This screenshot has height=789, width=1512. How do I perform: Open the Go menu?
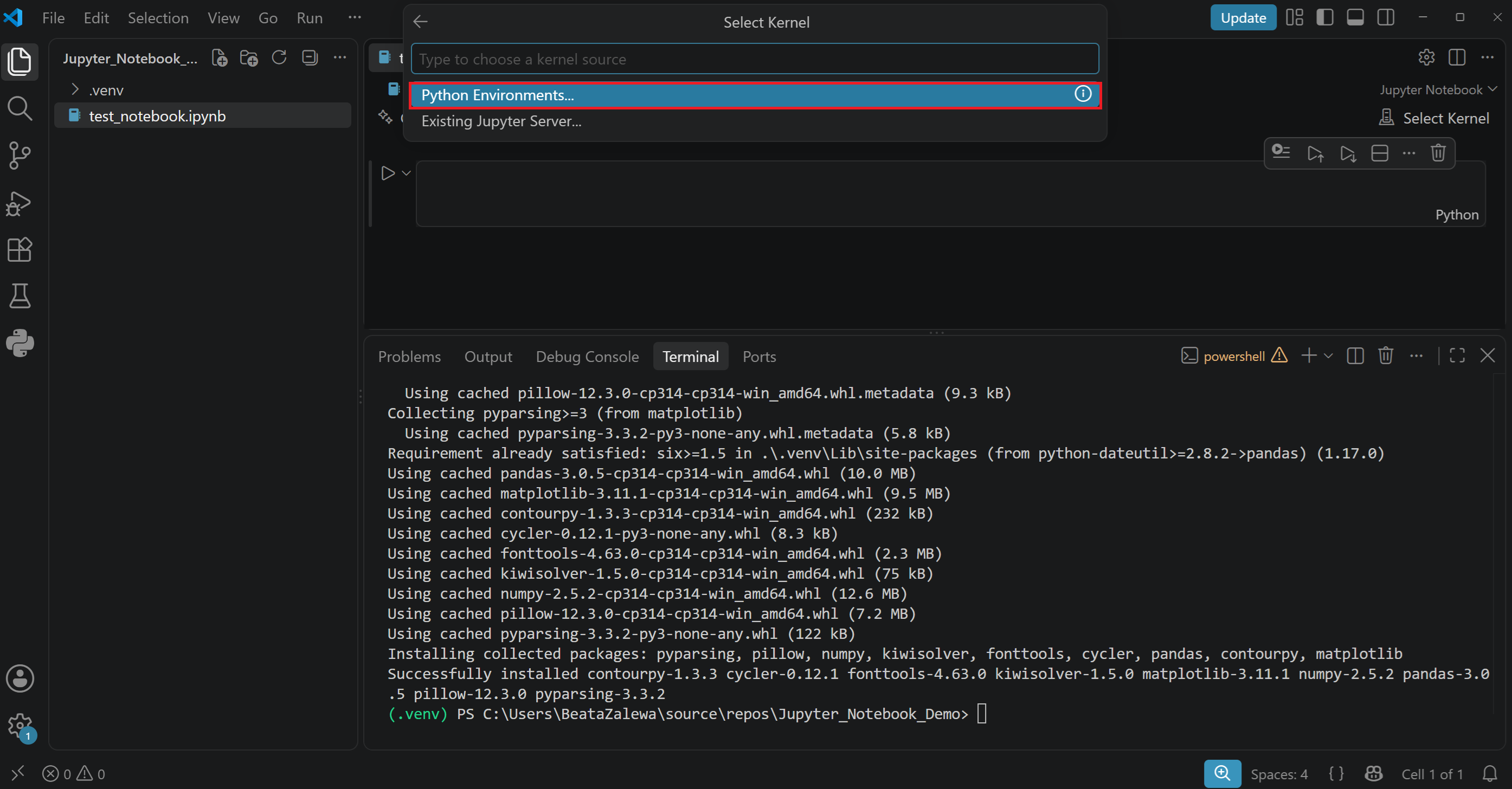[x=268, y=18]
